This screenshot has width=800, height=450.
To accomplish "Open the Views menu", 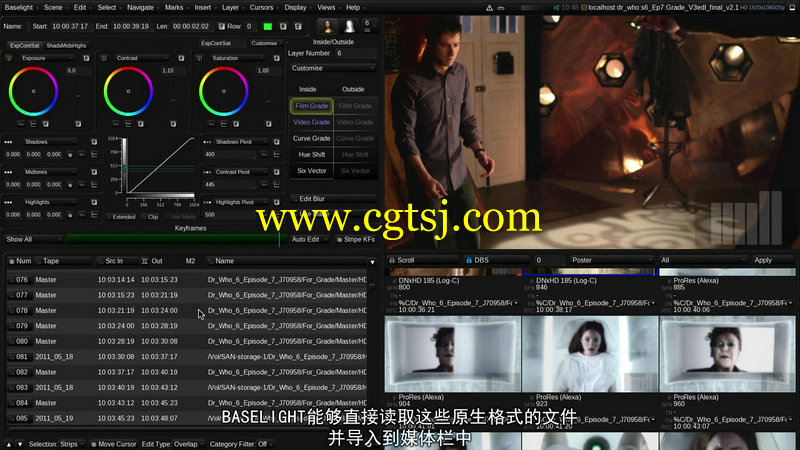I will click(x=326, y=8).
